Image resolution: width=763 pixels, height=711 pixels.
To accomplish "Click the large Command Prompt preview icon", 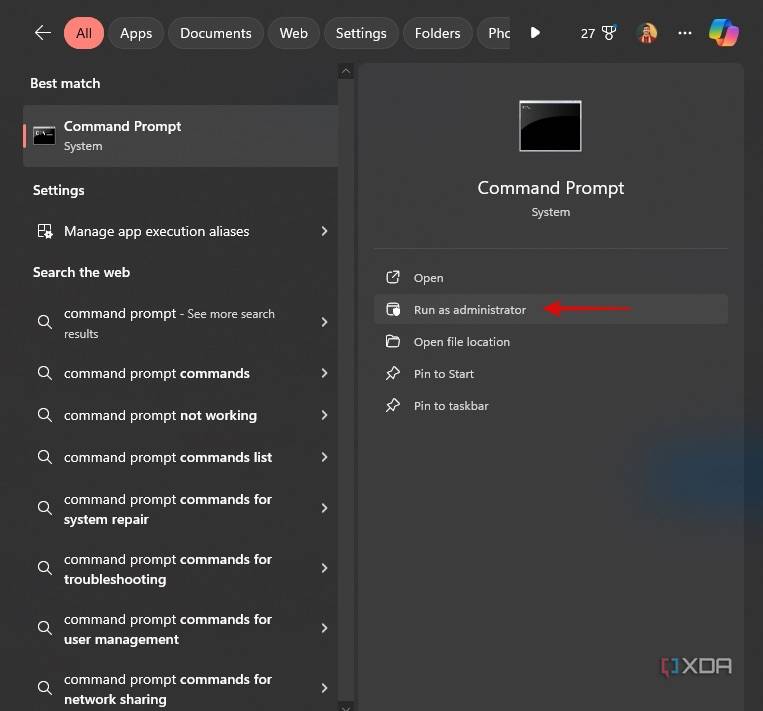I will 550,126.
